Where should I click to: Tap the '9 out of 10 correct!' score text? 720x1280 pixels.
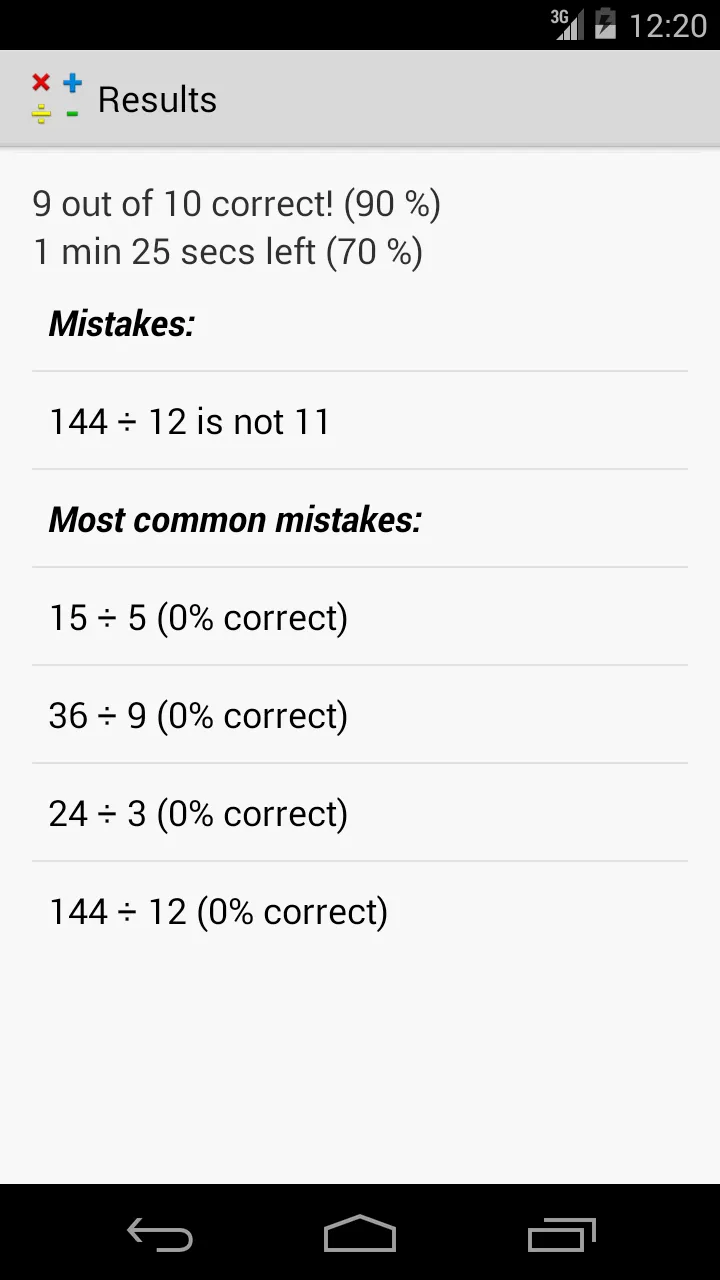coord(183,204)
